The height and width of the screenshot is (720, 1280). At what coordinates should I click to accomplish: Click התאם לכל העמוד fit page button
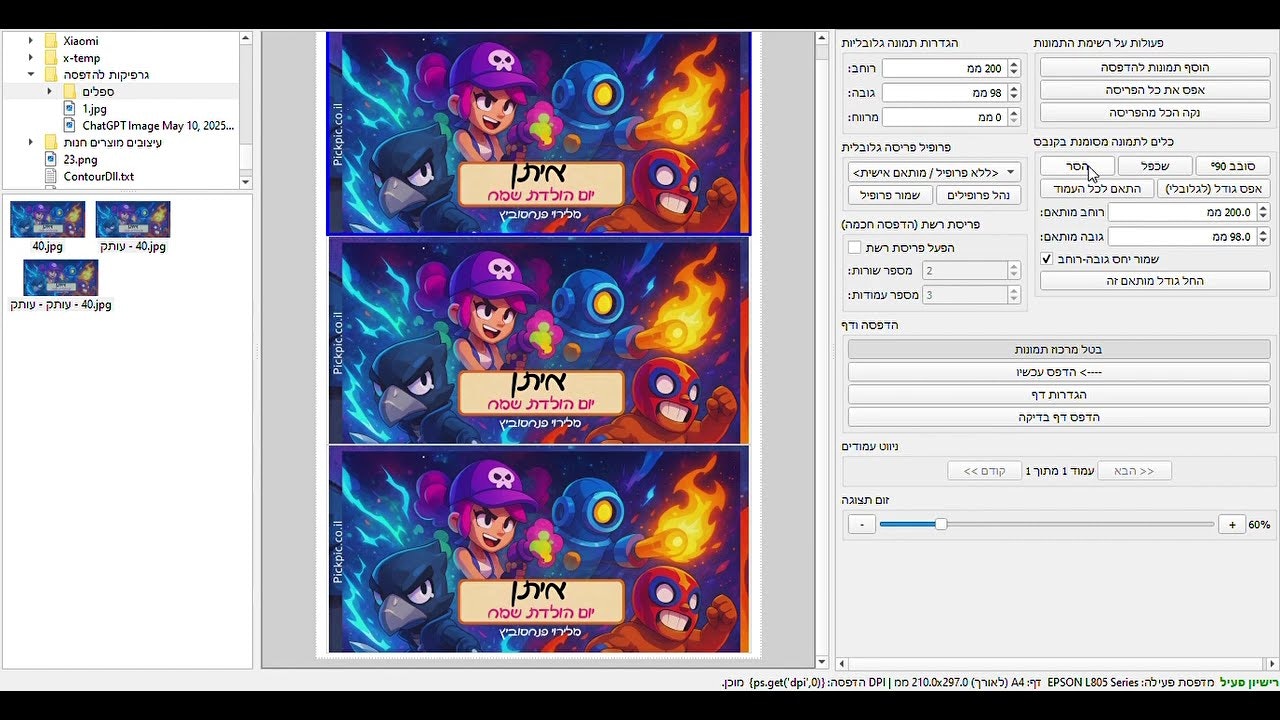[x=1097, y=189]
